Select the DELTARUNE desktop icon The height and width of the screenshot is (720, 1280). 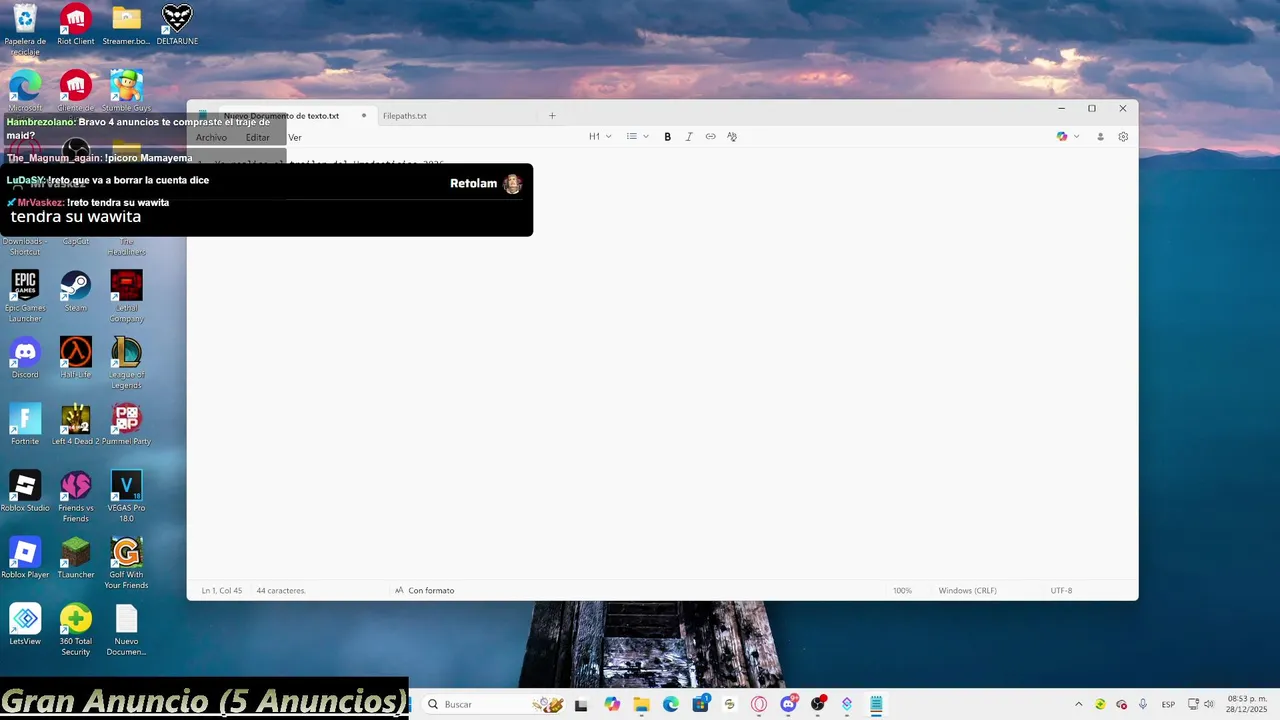tap(177, 26)
